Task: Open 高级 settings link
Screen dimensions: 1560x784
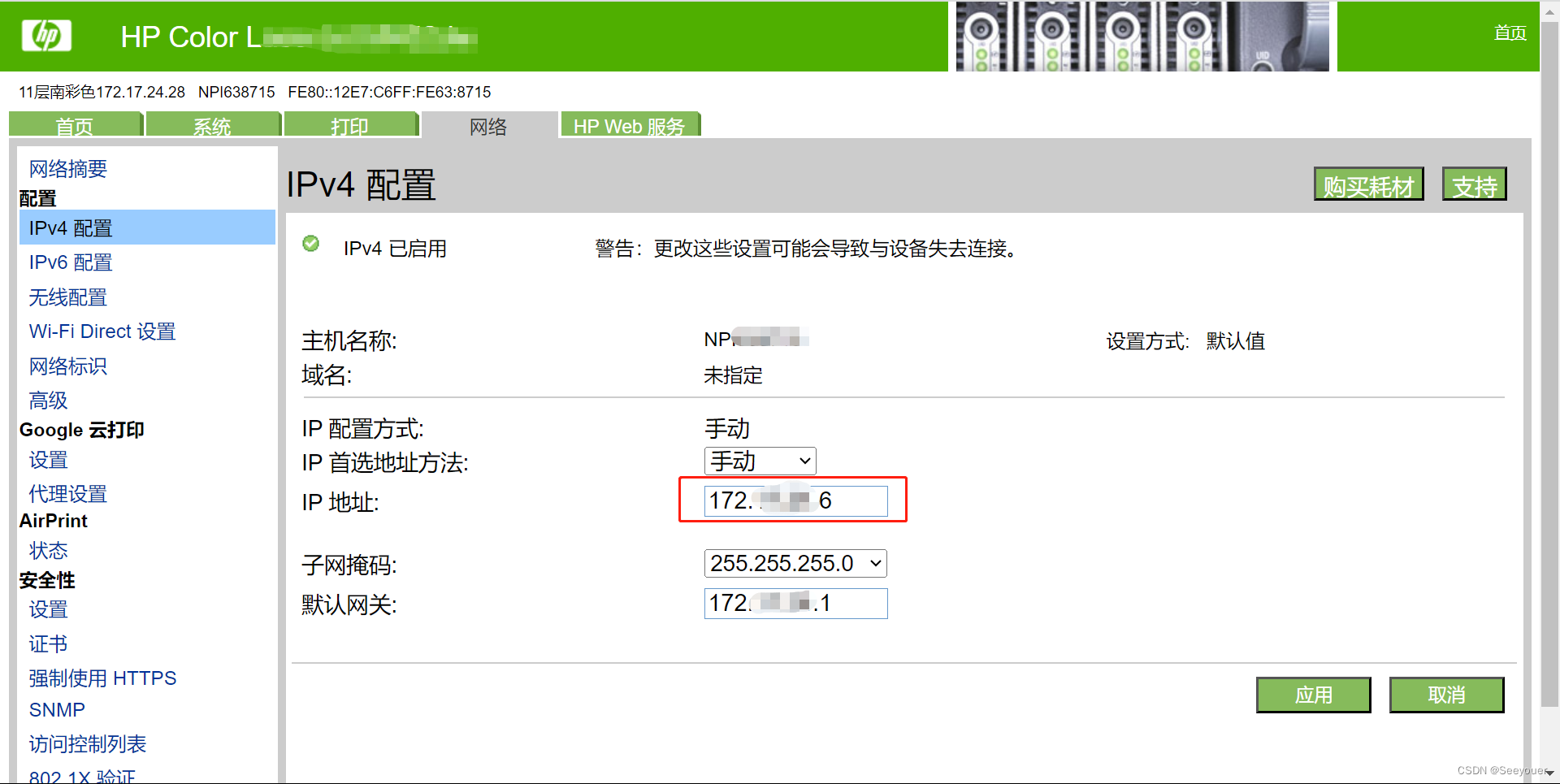Action: point(49,401)
